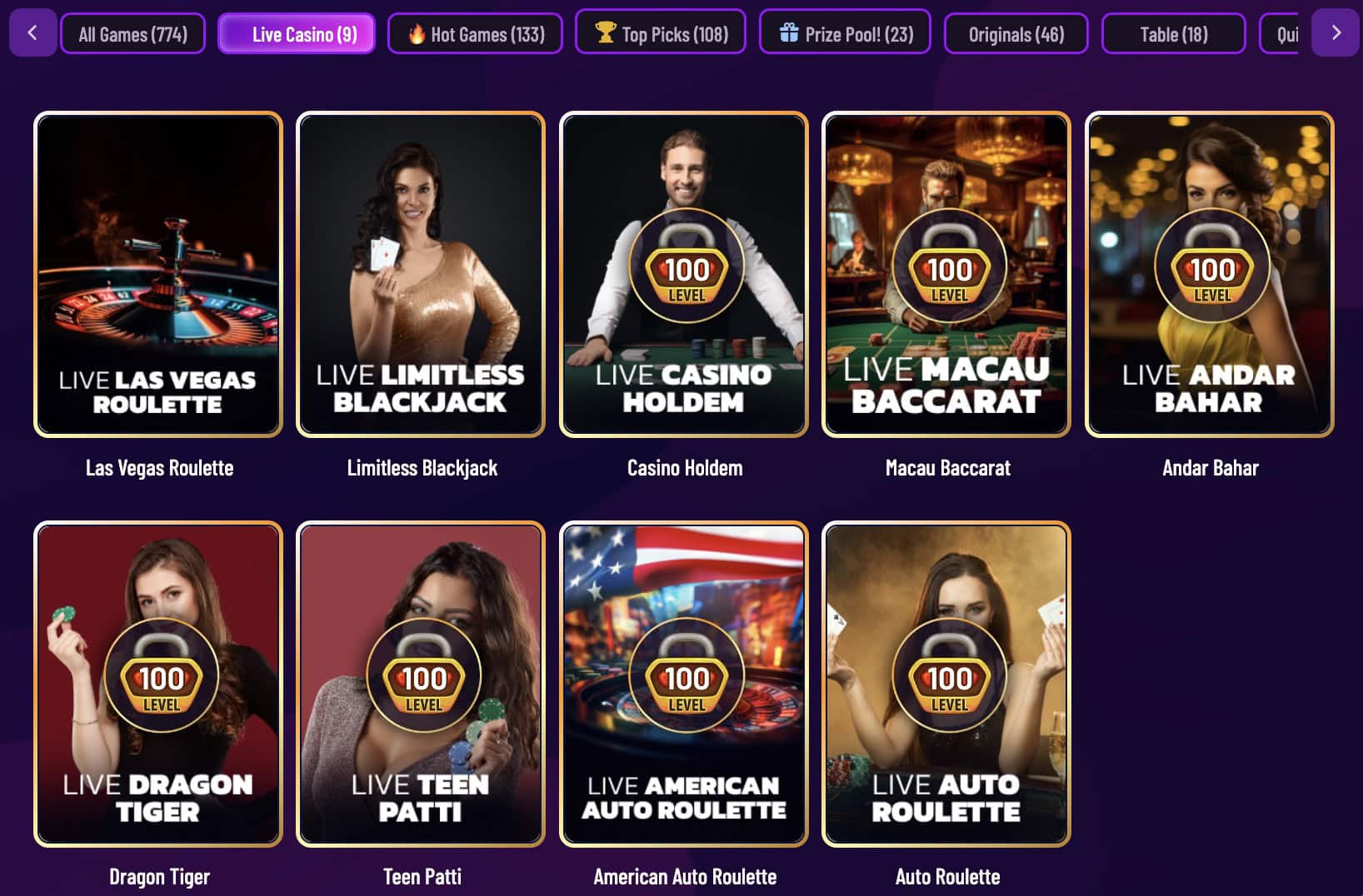Open the Prize Pool! (23) tab
The width and height of the screenshot is (1363, 896).
click(x=845, y=32)
